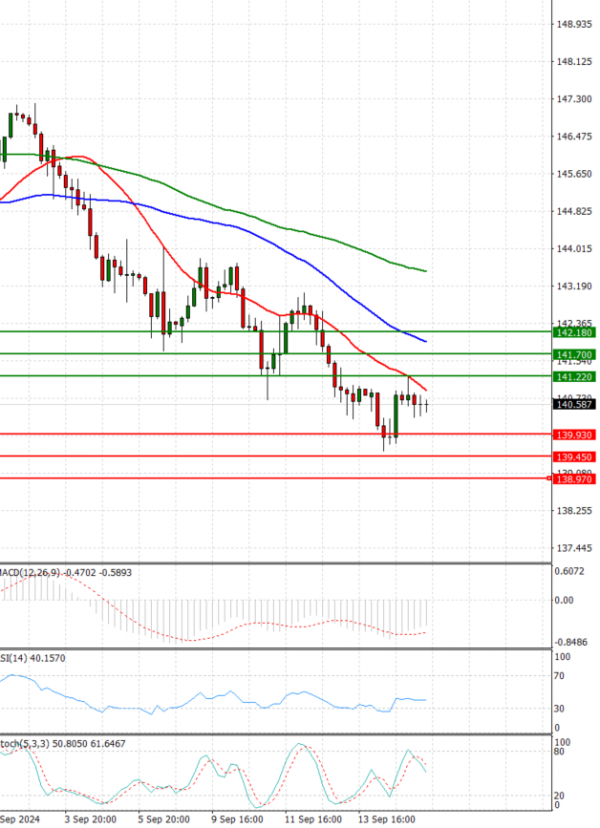This screenshot has height=828, width=600.
Task: Click the RSI scale level 70
Action: [x=559, y=676]
